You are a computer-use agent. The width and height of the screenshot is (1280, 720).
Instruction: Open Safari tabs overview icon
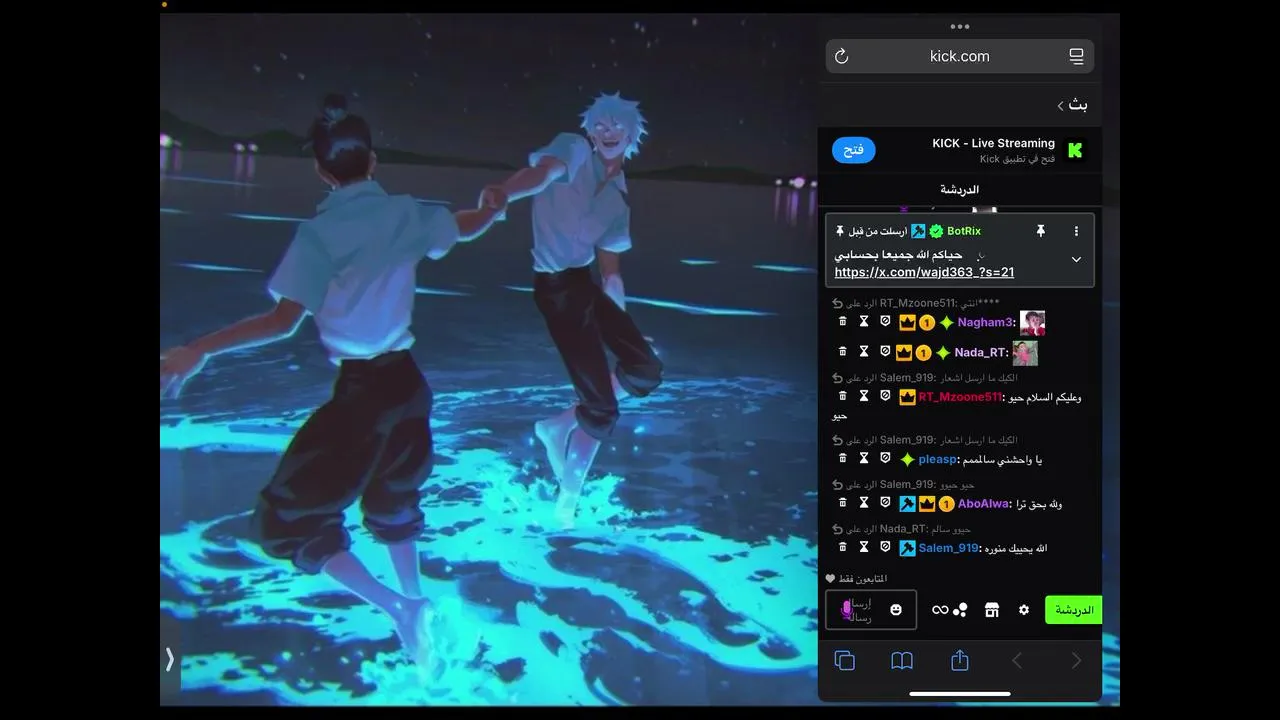click(x=844, y=660)
